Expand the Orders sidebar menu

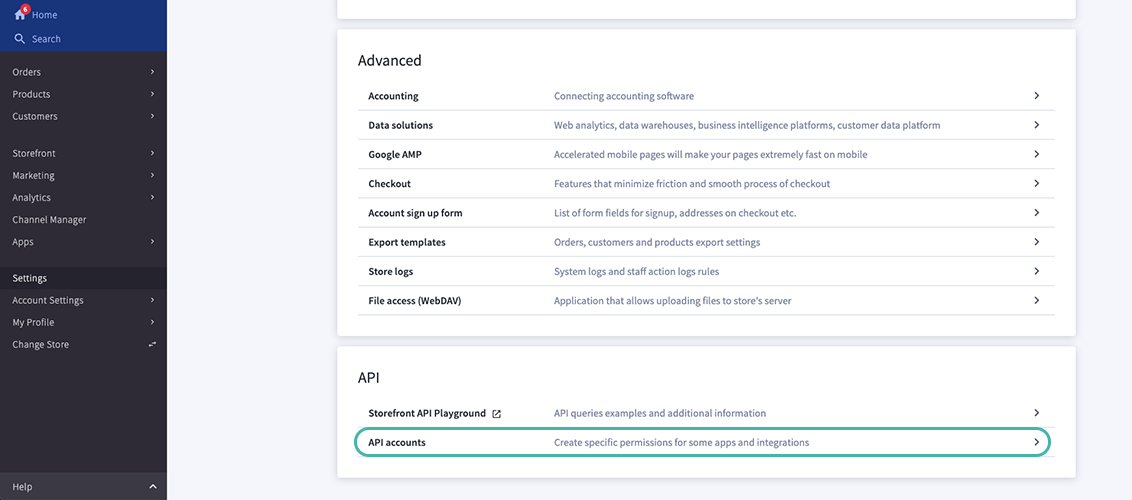(152, 72)
